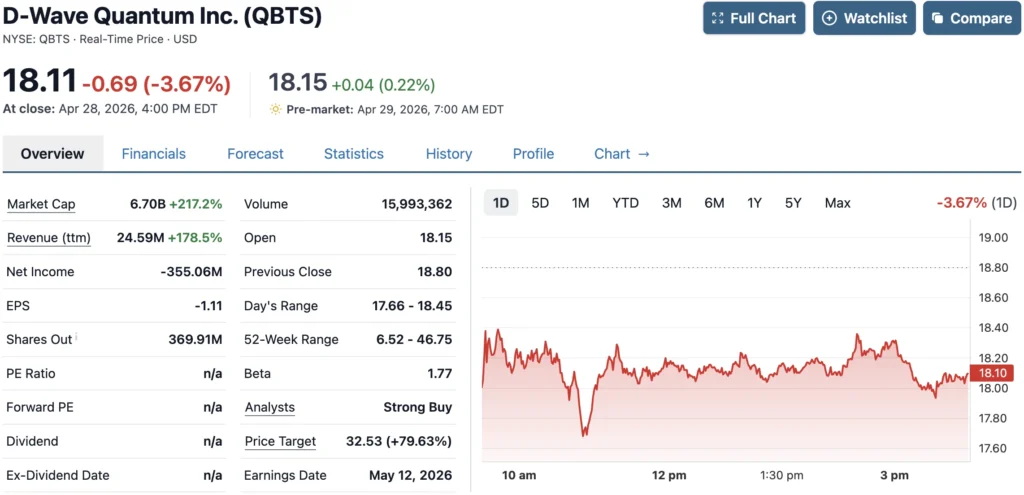The width and height of the screenshot is (1024, 495).
Task: Select the Max chart range
Action: [837, 203]
